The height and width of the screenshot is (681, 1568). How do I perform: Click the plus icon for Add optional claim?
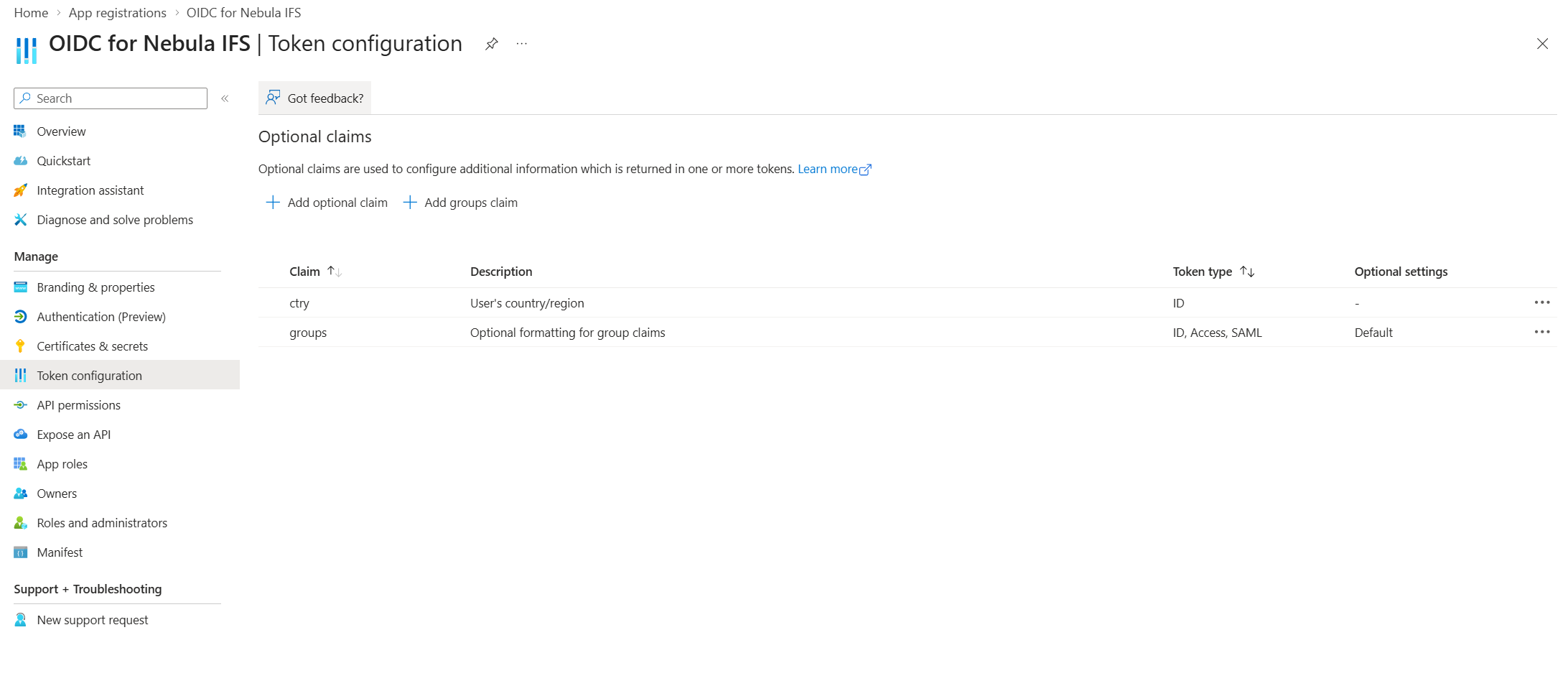[x=273, y=203]
